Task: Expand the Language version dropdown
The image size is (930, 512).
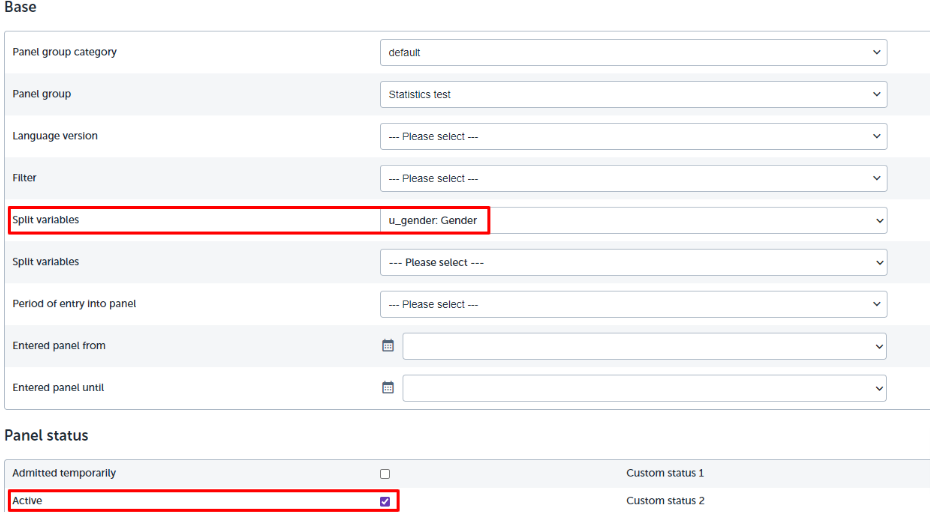Action: (x=633, y=136)
